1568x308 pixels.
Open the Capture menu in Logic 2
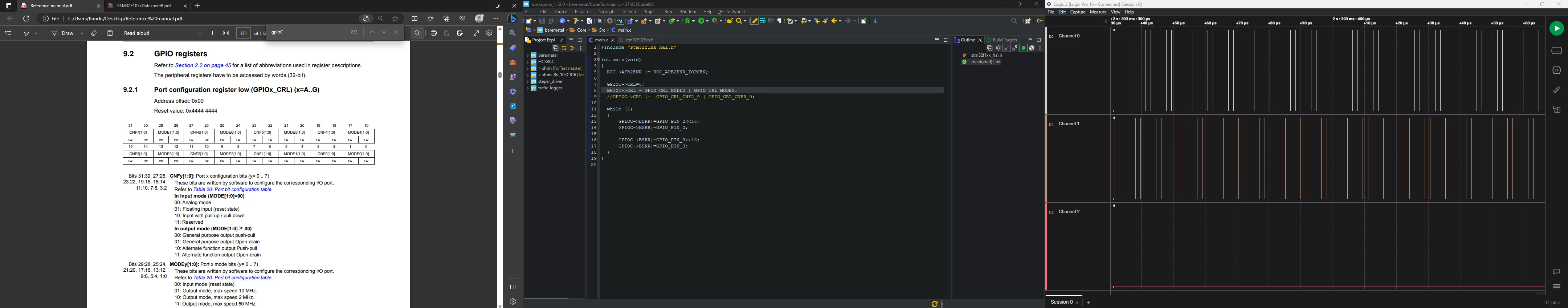tap(1077, 12)
